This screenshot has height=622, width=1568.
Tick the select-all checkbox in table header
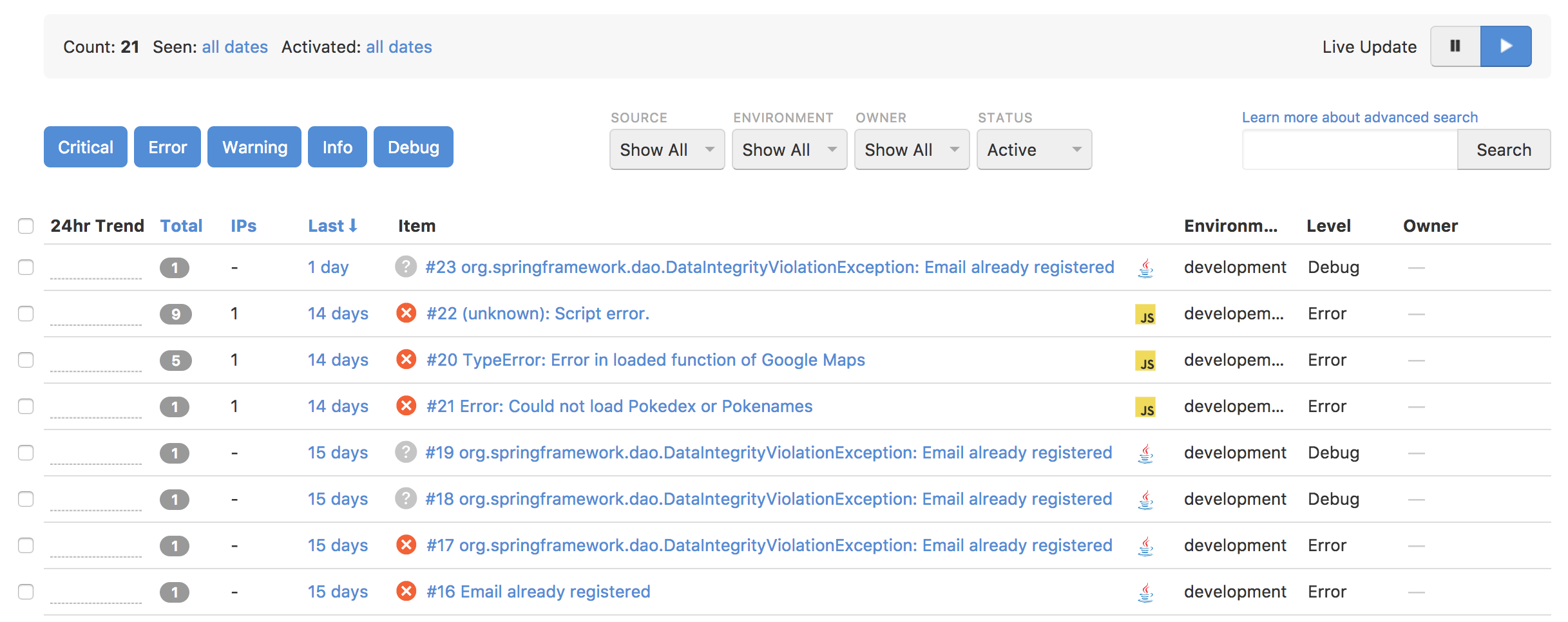click(x=26, y=226)
